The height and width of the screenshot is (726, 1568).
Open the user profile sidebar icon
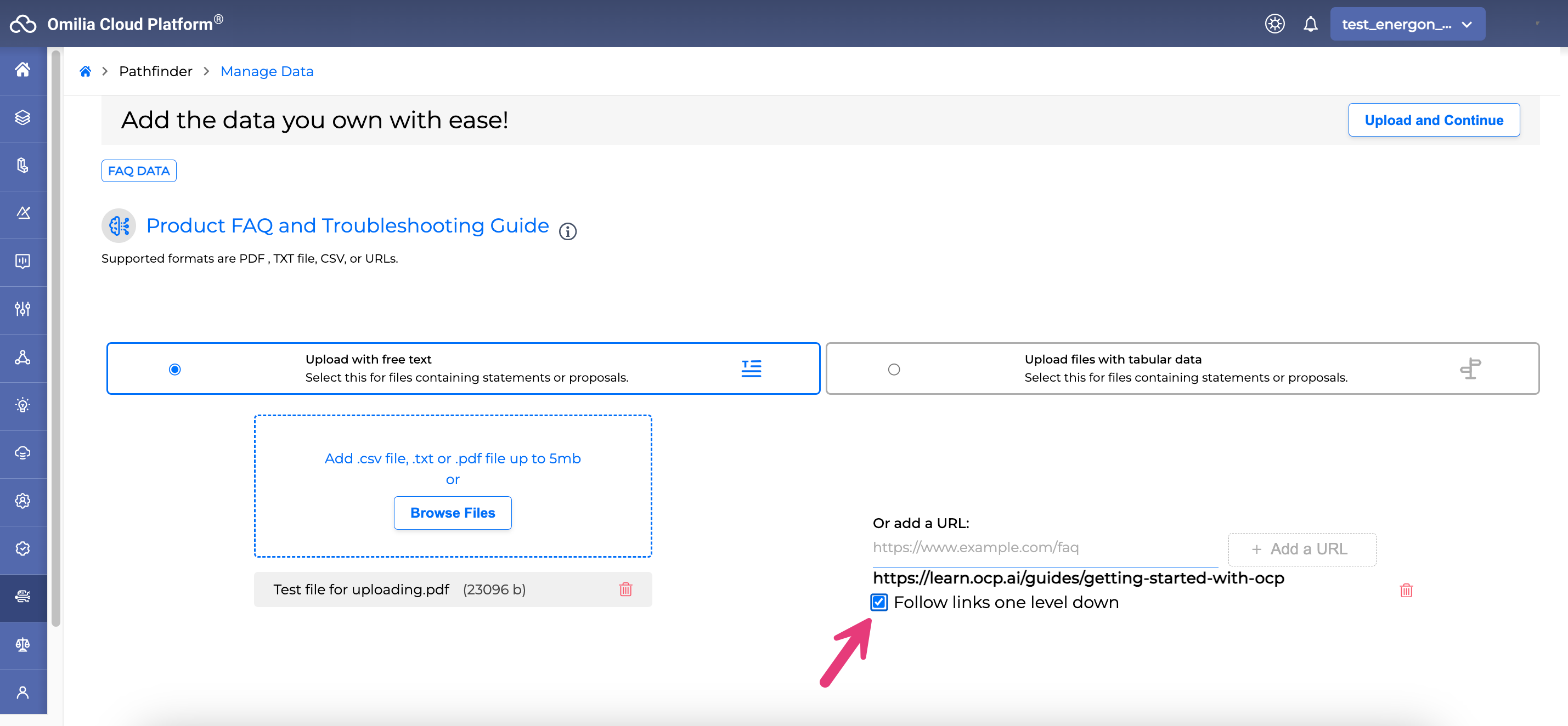pos(23,693)
